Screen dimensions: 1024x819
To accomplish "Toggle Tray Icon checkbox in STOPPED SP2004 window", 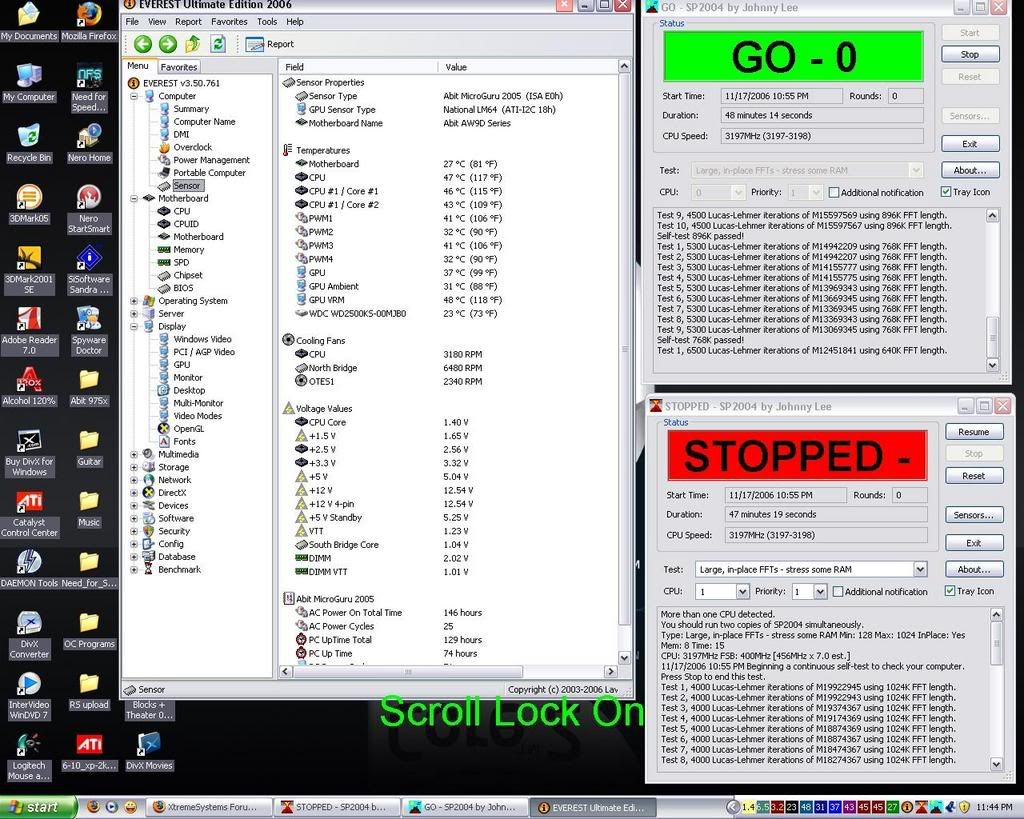I will point(950,591).
